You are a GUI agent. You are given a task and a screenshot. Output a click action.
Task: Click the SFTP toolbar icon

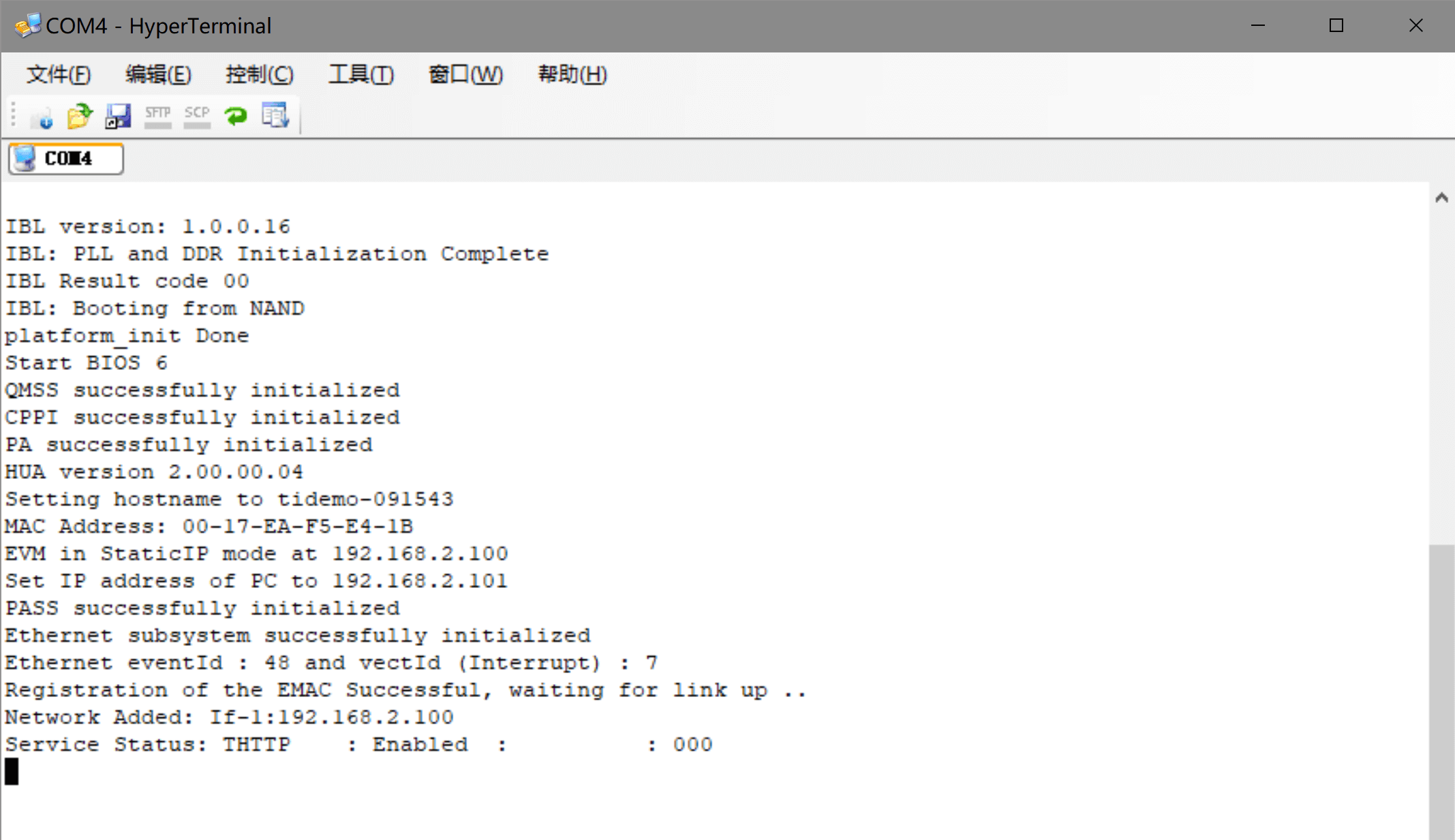157,116
